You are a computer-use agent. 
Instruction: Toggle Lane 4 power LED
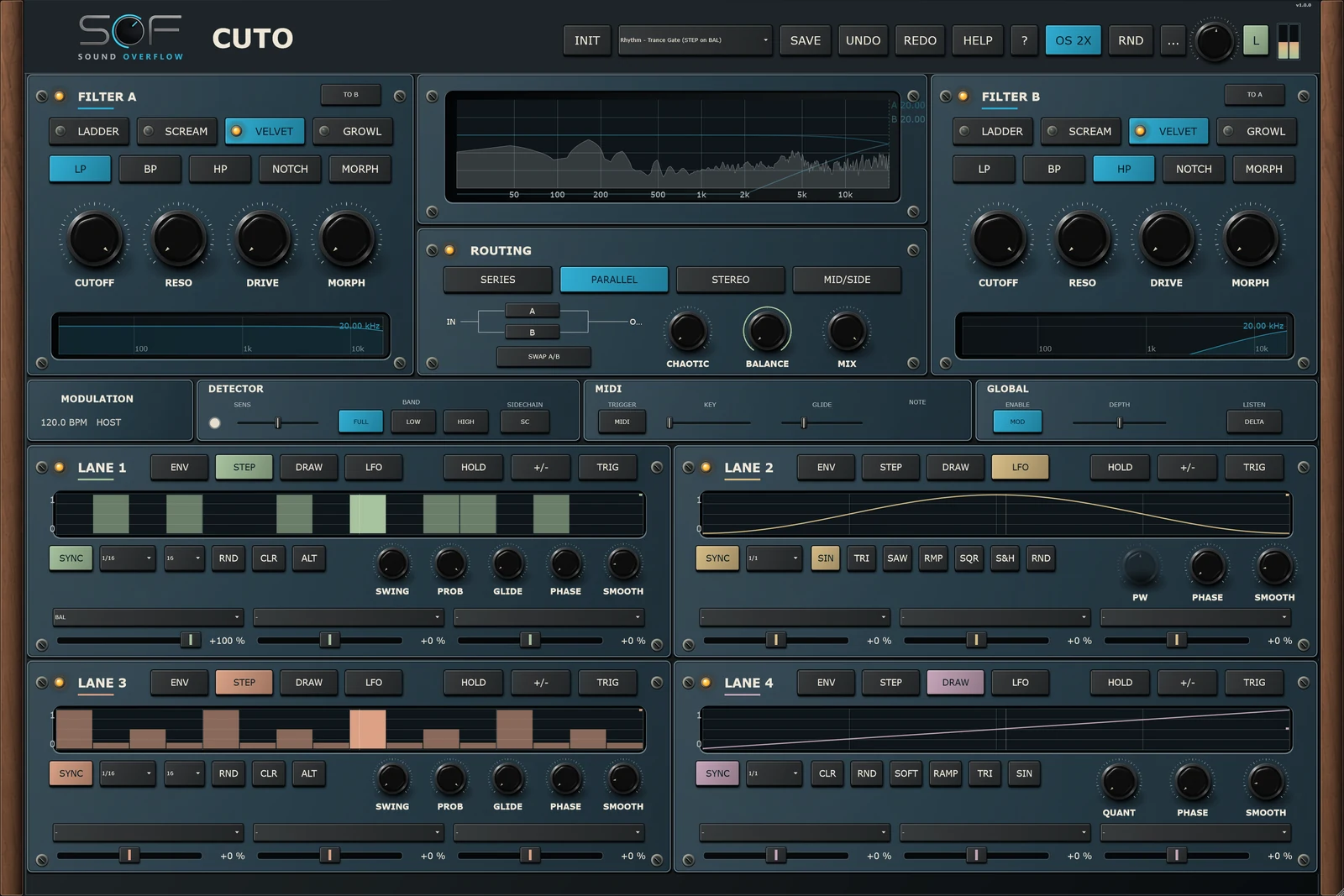[706, 683]
